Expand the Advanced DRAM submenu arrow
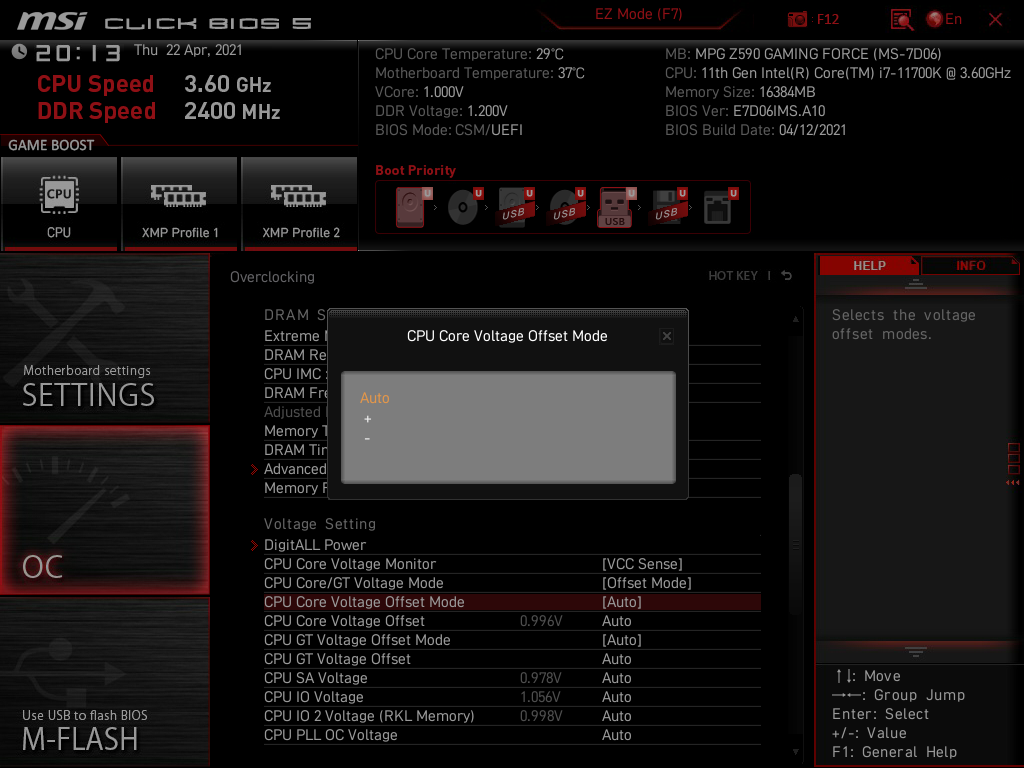 point(254,469)
